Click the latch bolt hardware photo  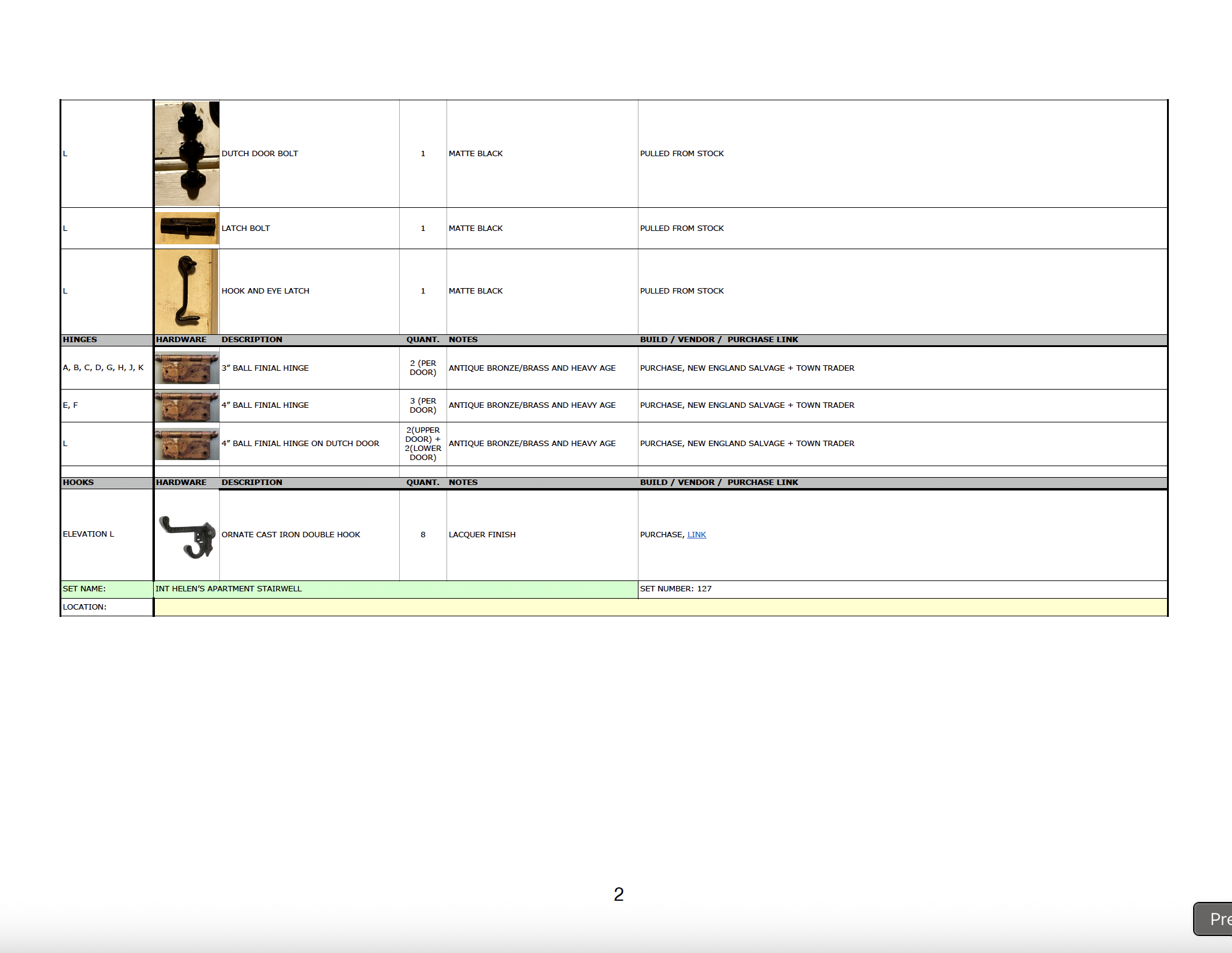[187, 228]
